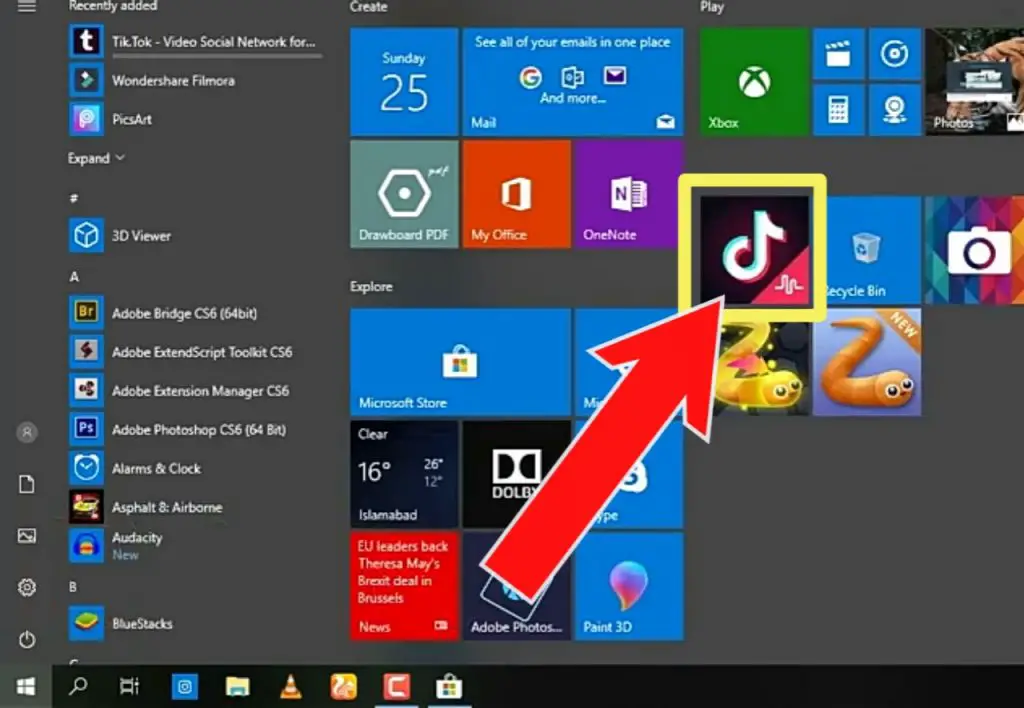Open the Islamabad weather tile
Image resolution: width=1024 pixels, height=708 pixels.
(404, 474)
